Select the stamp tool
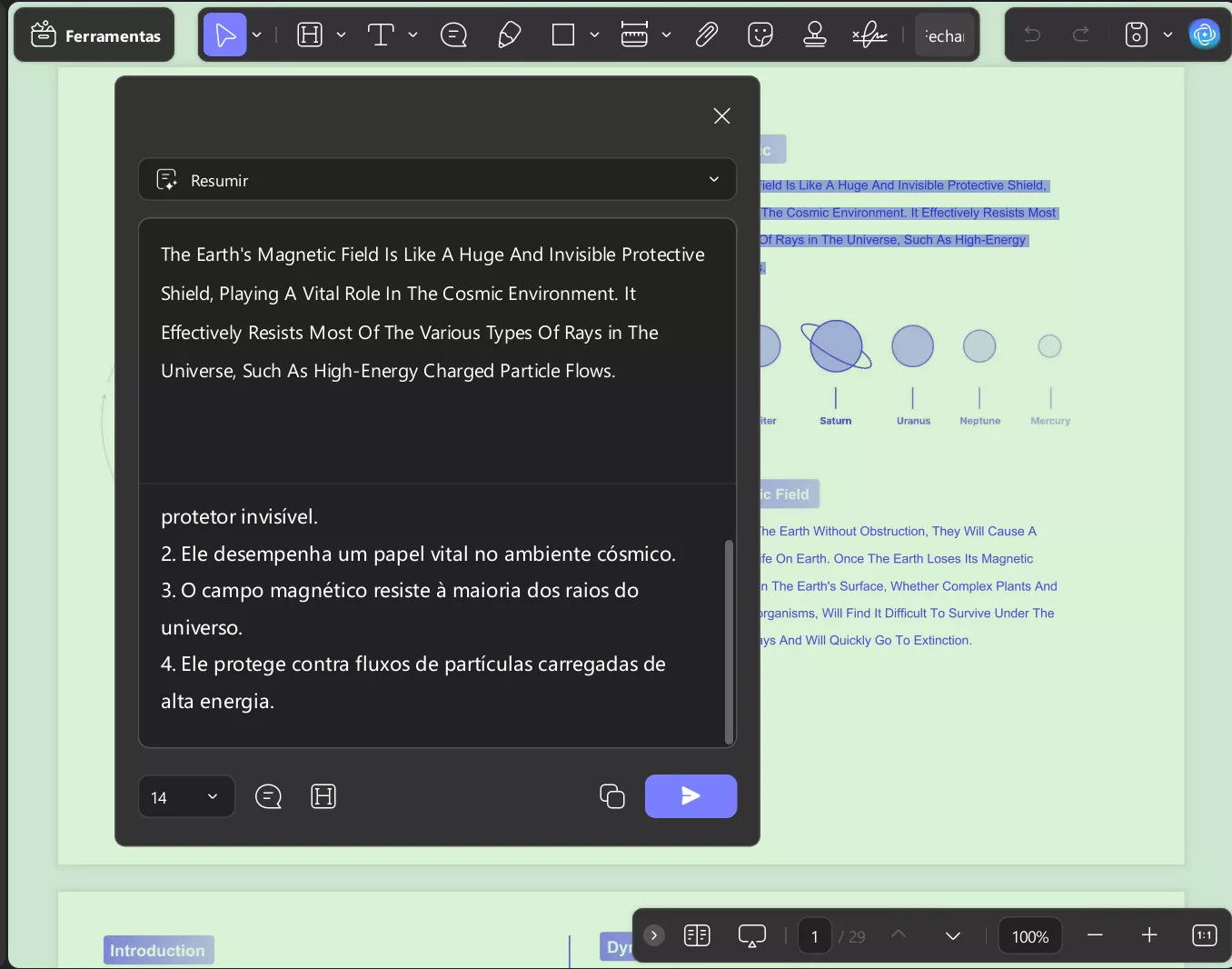This screenshot has width=1232, height=969. (815, 35)
